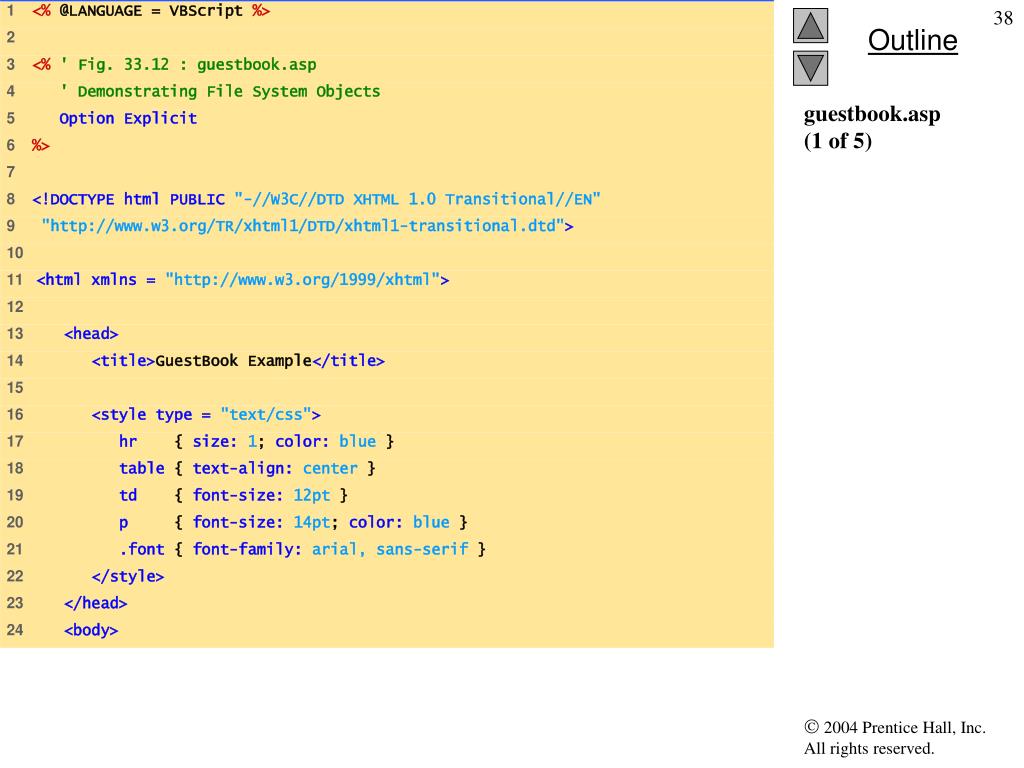The width and height of the screenshot is (1024, 768).
Task: Click the p font-size 14pt rule
Action: click(x=293, y=522)
